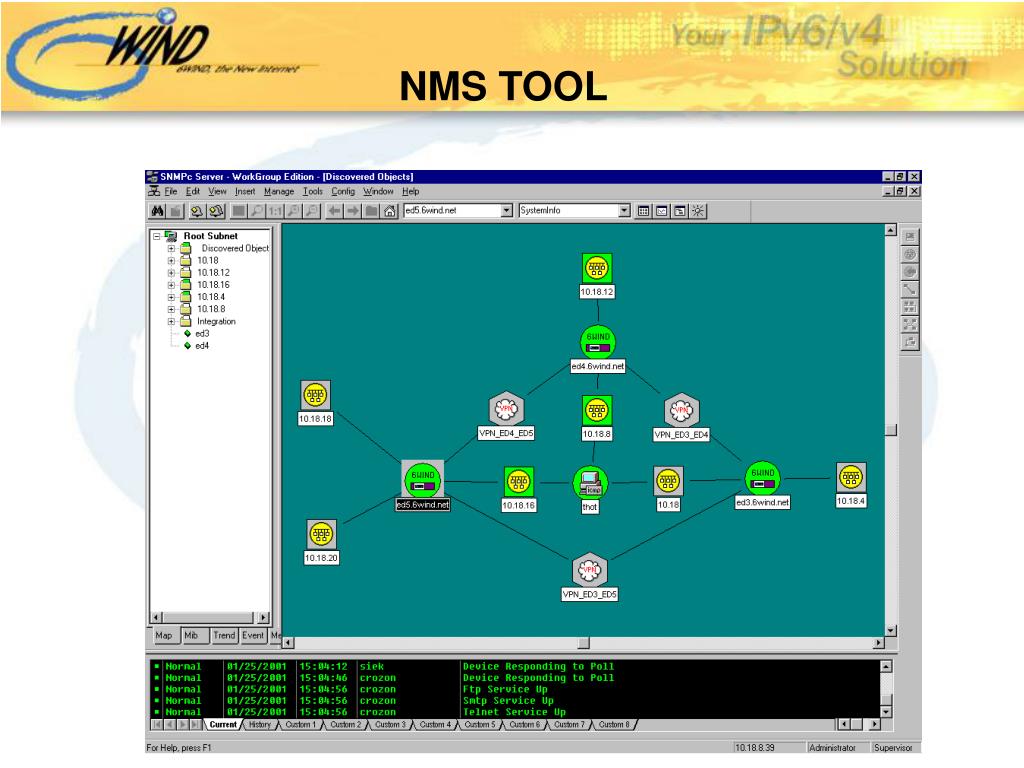Select the ed3 item in tree
The width and height of the screenshot is (1024, 768).
[x=202, y=334]
